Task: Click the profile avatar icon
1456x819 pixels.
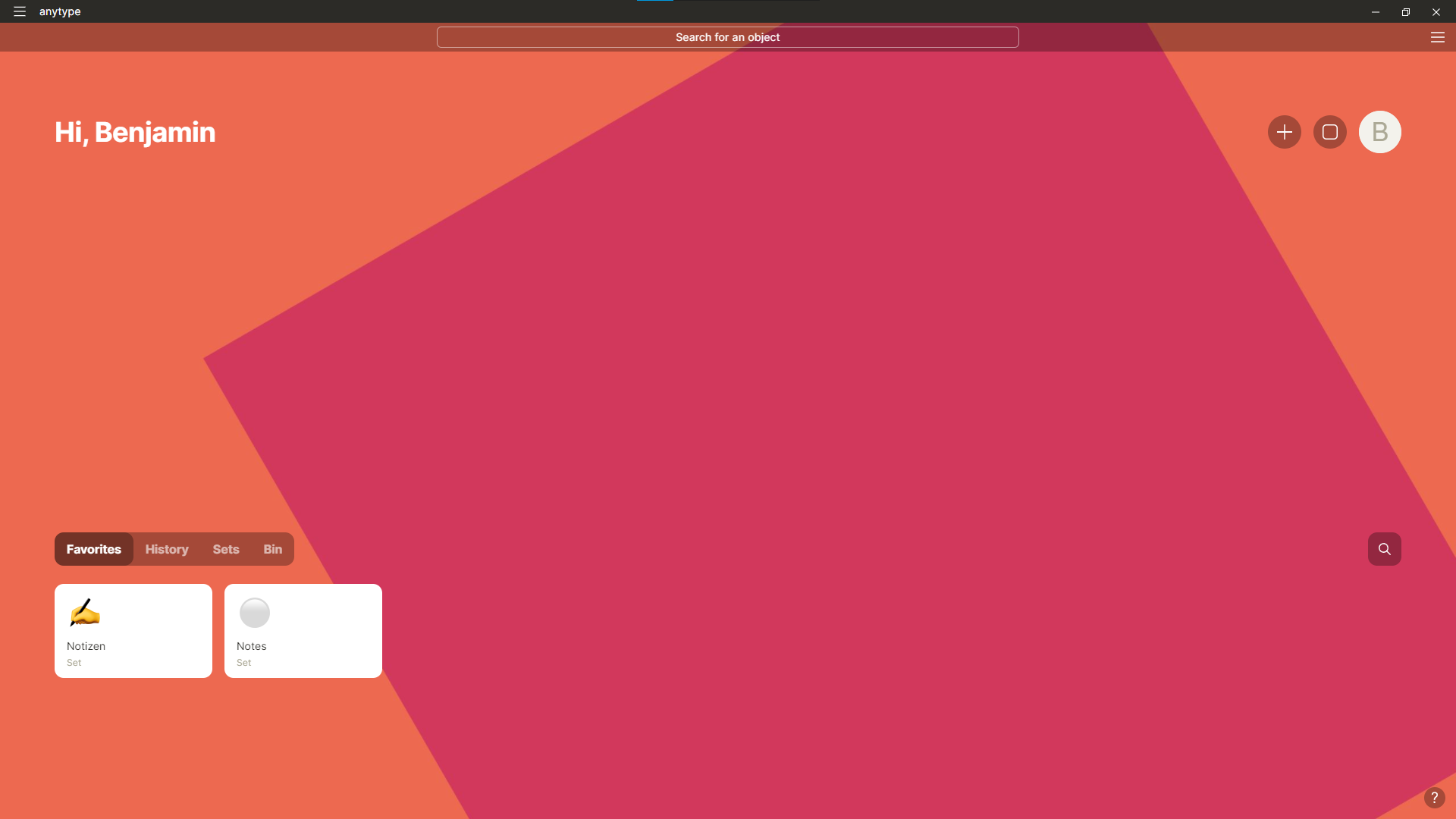Action: (x=1380, y=131)
